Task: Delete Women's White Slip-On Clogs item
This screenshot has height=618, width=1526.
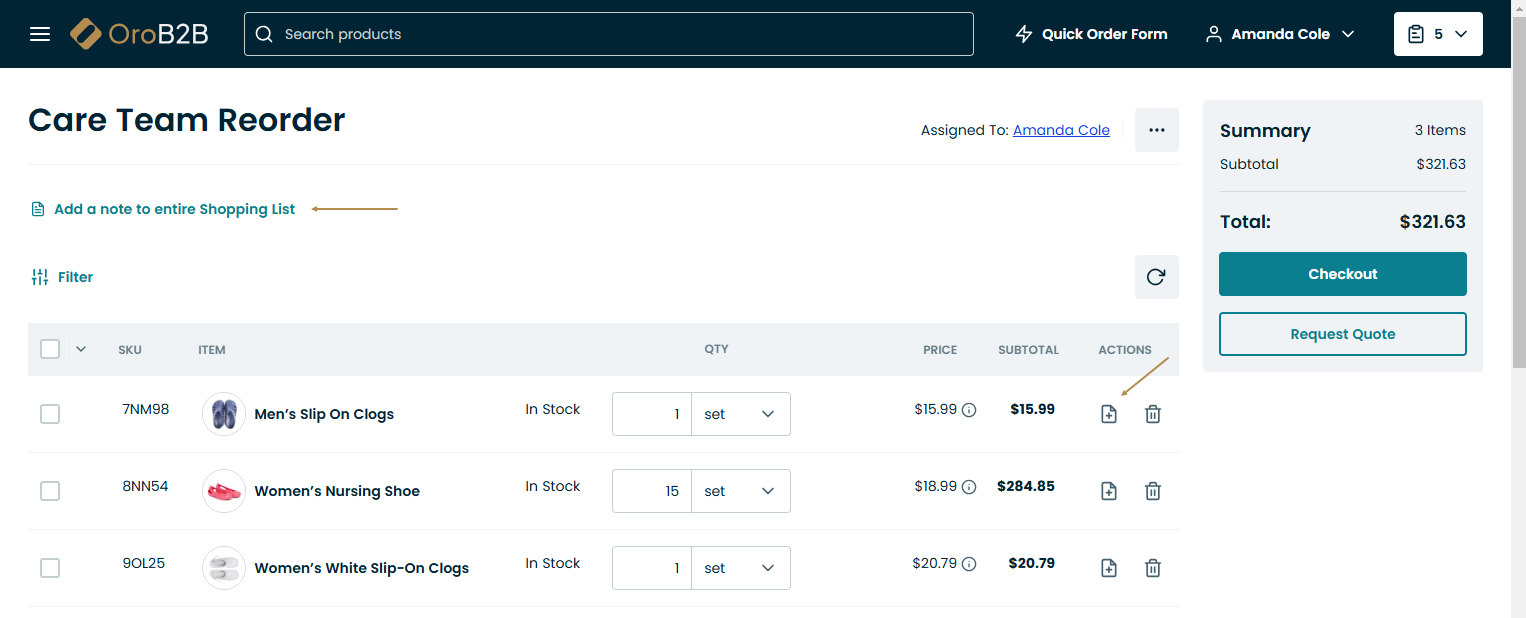Action: (1152, 568)
